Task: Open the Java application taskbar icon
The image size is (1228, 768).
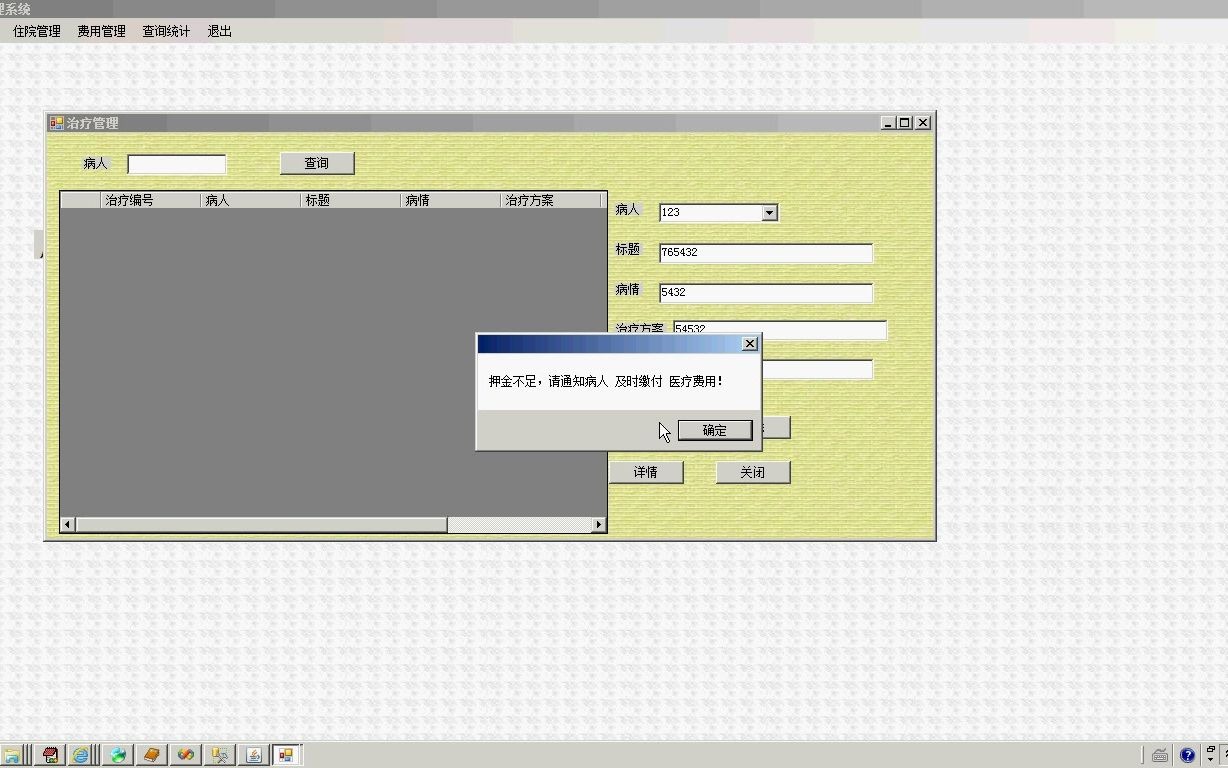Action: point(253,754)
